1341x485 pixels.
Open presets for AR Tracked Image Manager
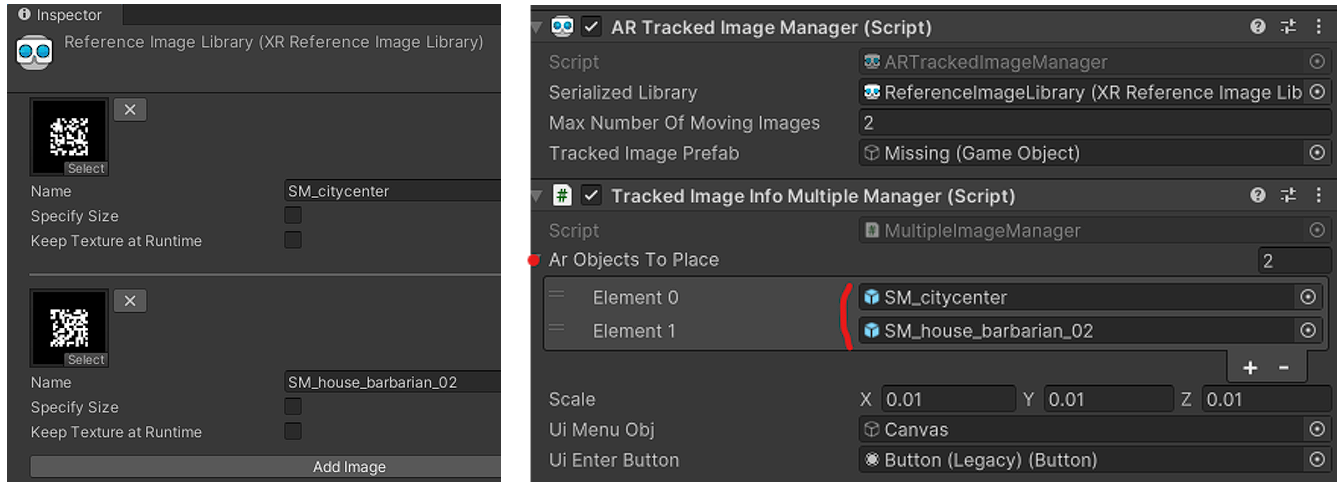pyautogui.click(x=1288, y=27)
